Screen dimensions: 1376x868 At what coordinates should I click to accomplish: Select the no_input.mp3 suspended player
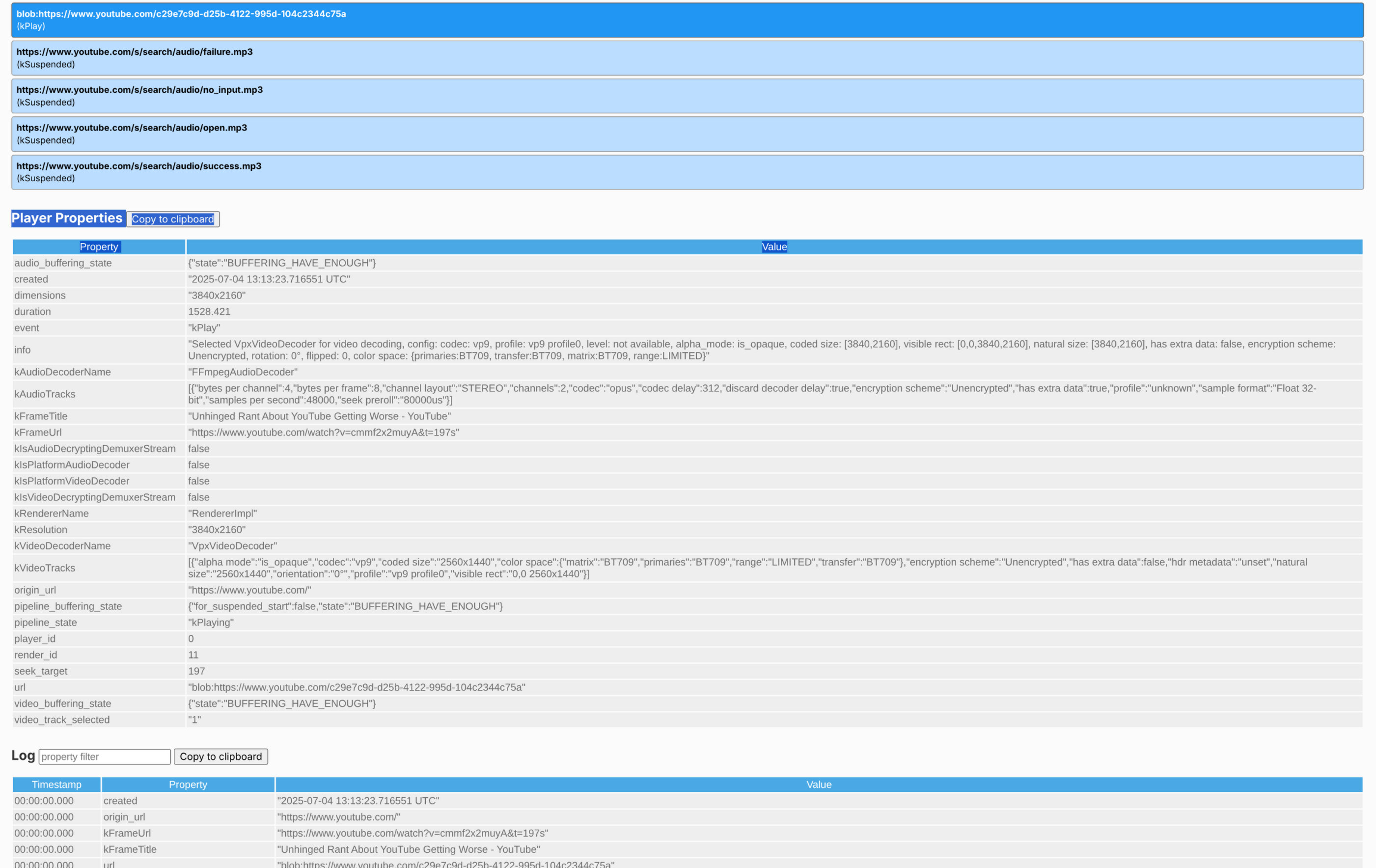(x=687, y=96)
